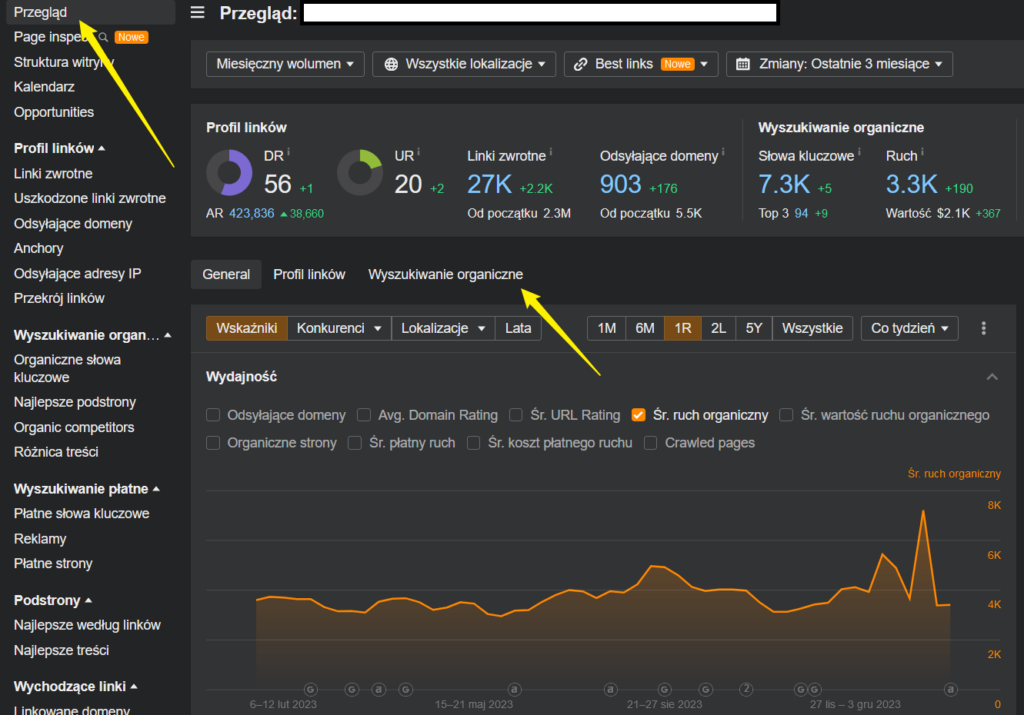This screenshot has width=1024, height=715.
Task: Collapse Wyszukiwanie organiczne sidebar section
Action: click(168, 336)
